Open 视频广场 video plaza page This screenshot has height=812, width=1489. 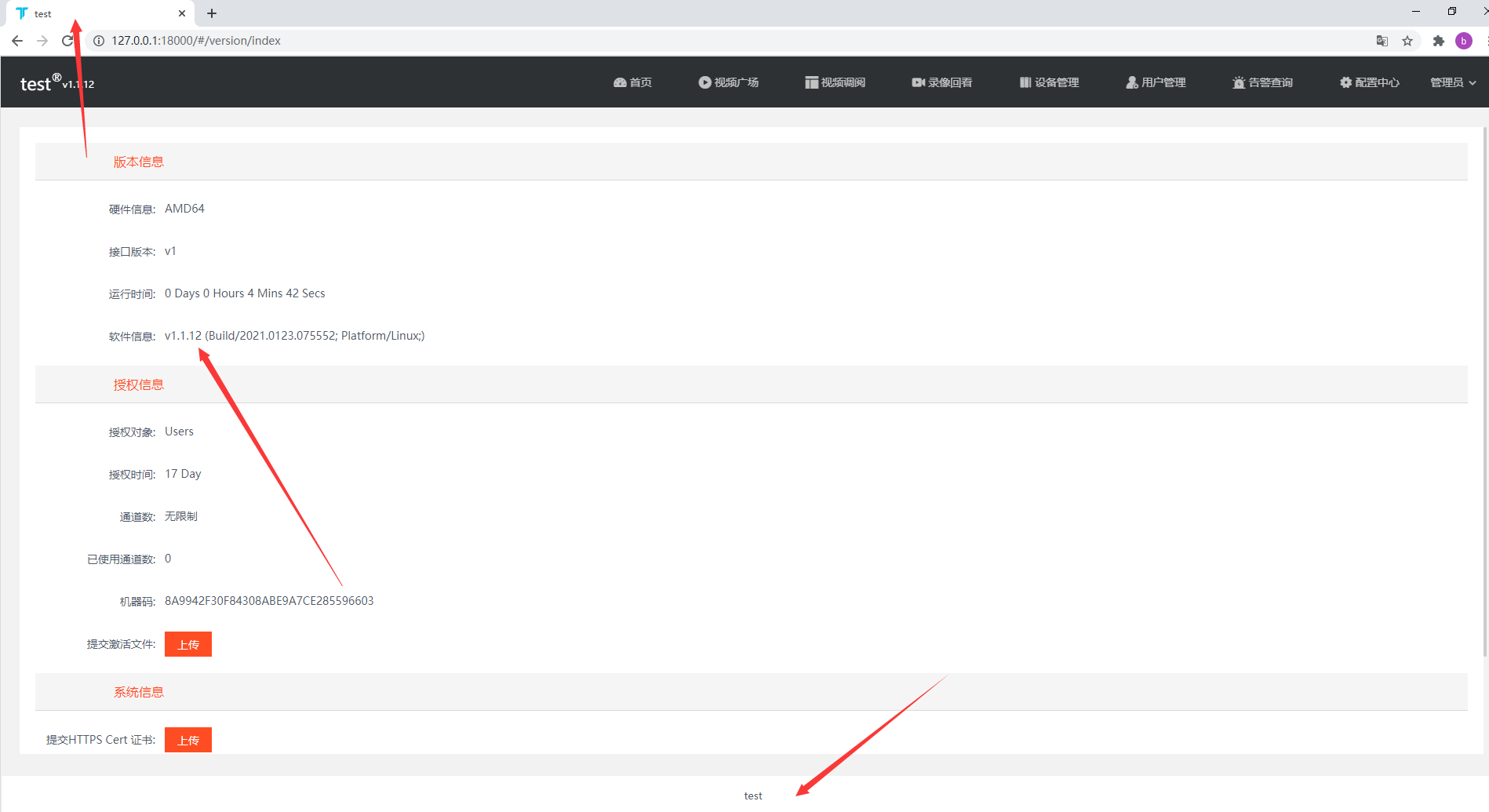(728, 82)
